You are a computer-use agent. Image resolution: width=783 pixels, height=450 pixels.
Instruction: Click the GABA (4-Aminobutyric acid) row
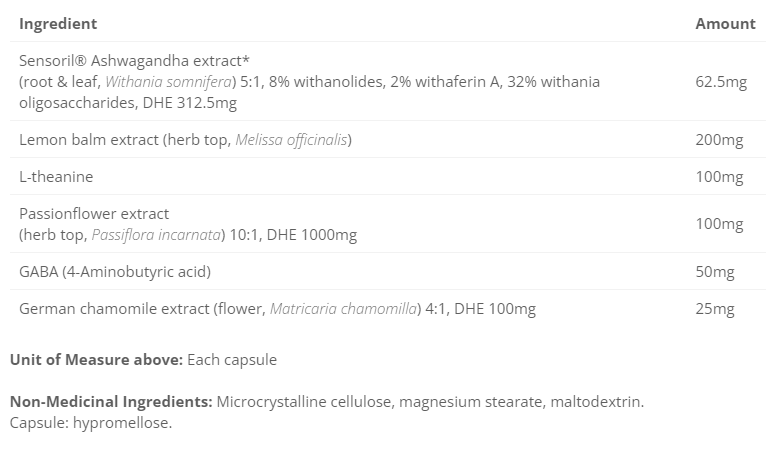tap(115, 271)
